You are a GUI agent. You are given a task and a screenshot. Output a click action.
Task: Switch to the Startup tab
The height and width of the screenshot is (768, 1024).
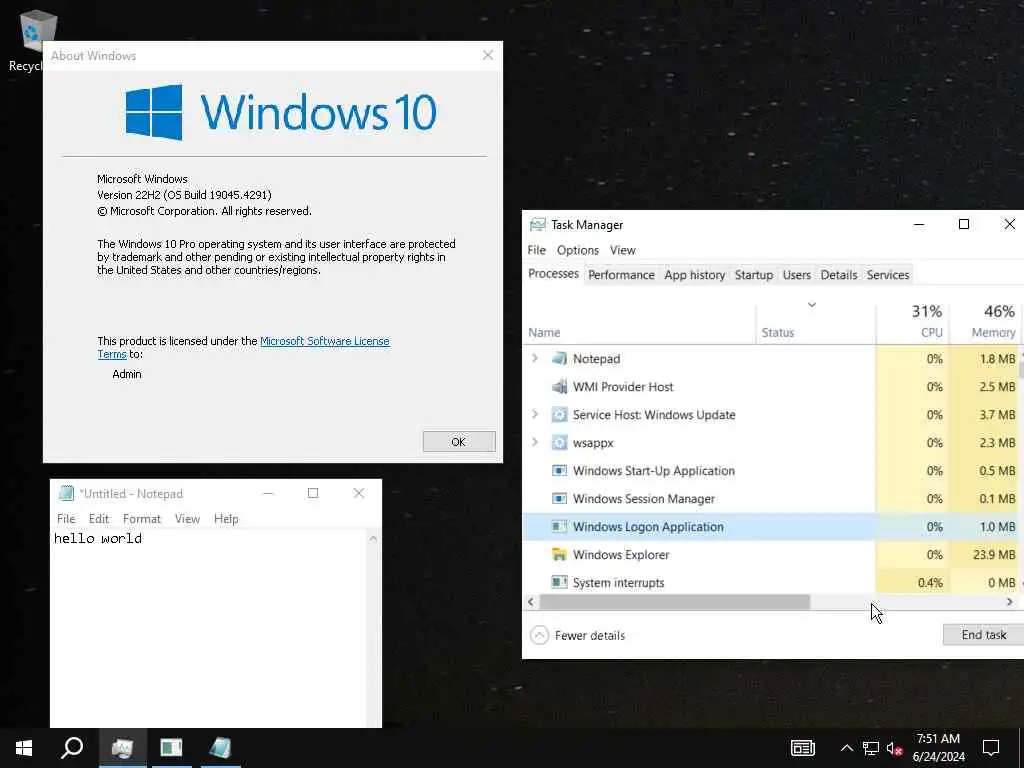(754, 275)
